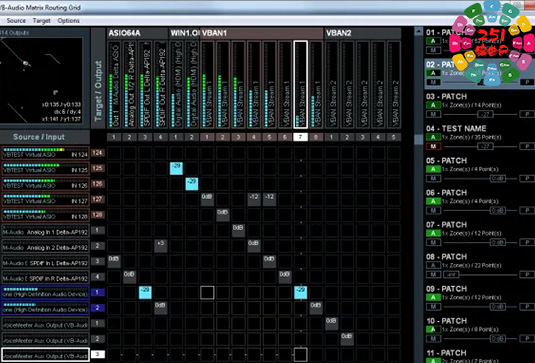The width and height of the screenshot is (535, 363).
Task: Toggle P button on 10 - PATCH
Action: pyautogui.click(x=527, y=339)
